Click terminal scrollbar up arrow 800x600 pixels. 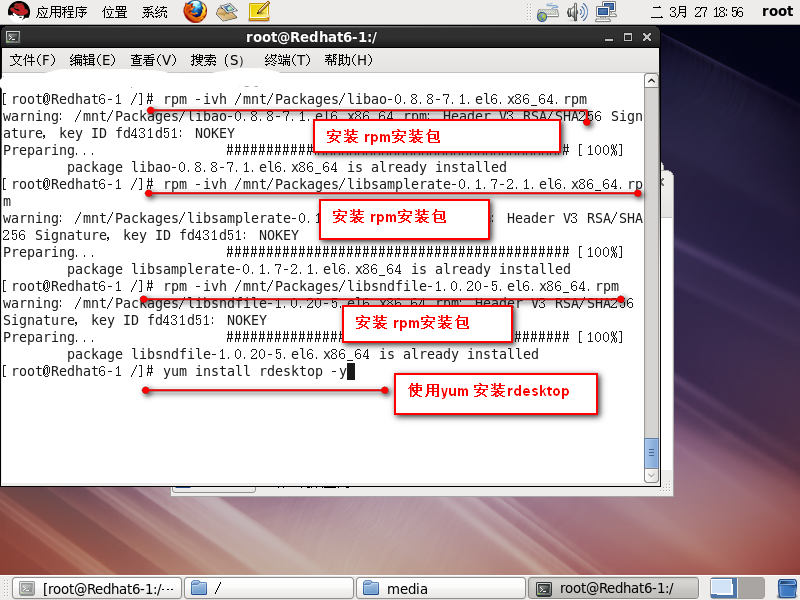(x=651, y=81)
